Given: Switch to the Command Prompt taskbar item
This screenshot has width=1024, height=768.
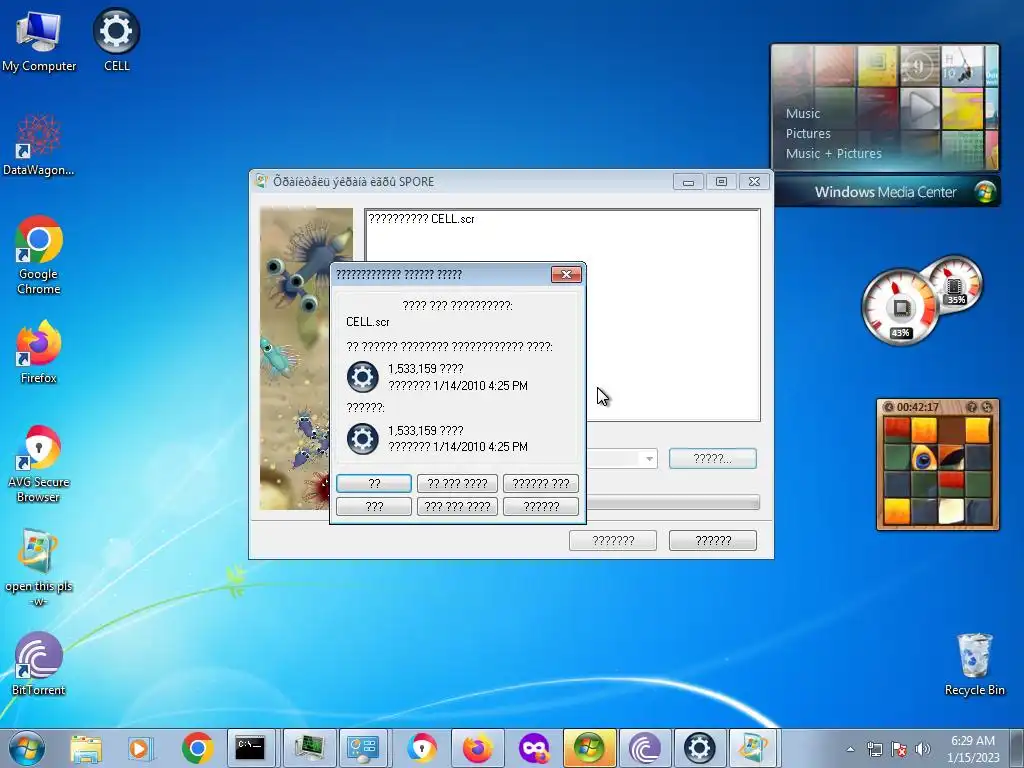Looking at the screenshot, I should pyautogui.click(x=251, y=748).
